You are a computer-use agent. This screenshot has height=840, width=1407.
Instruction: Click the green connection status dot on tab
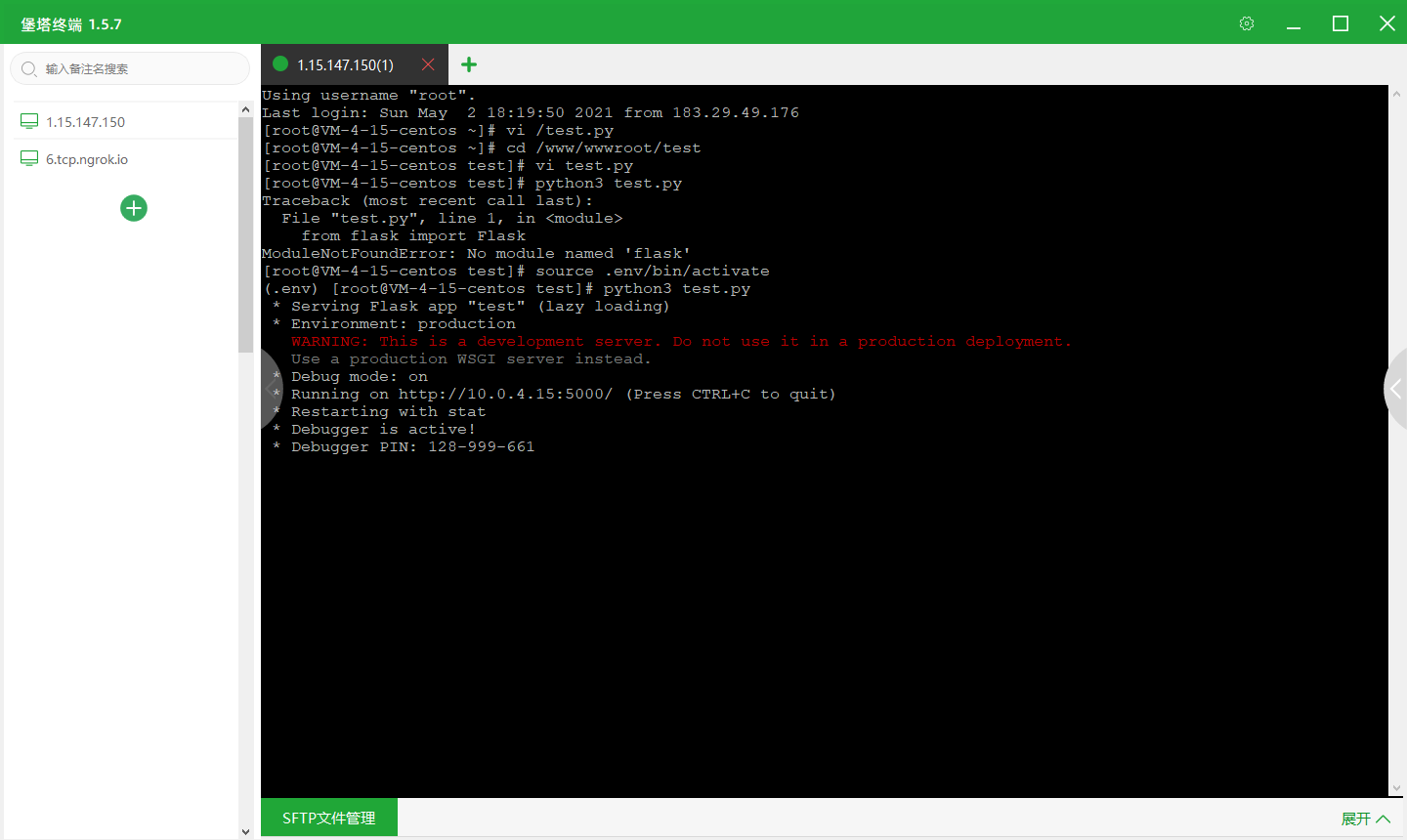coord(280,64)
